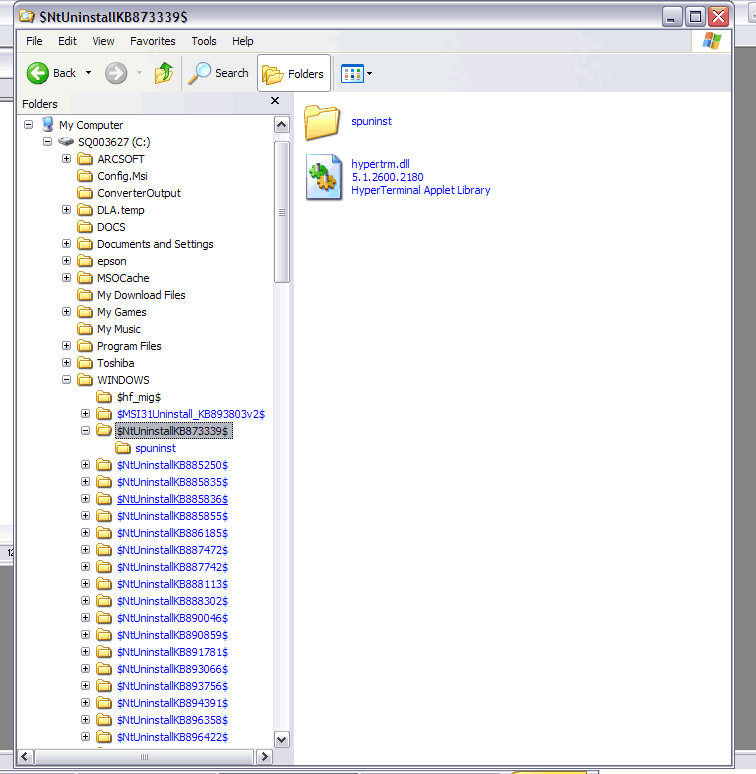Open the Help menu
This screenshot has width=756, height=774.
click(243, 41)
